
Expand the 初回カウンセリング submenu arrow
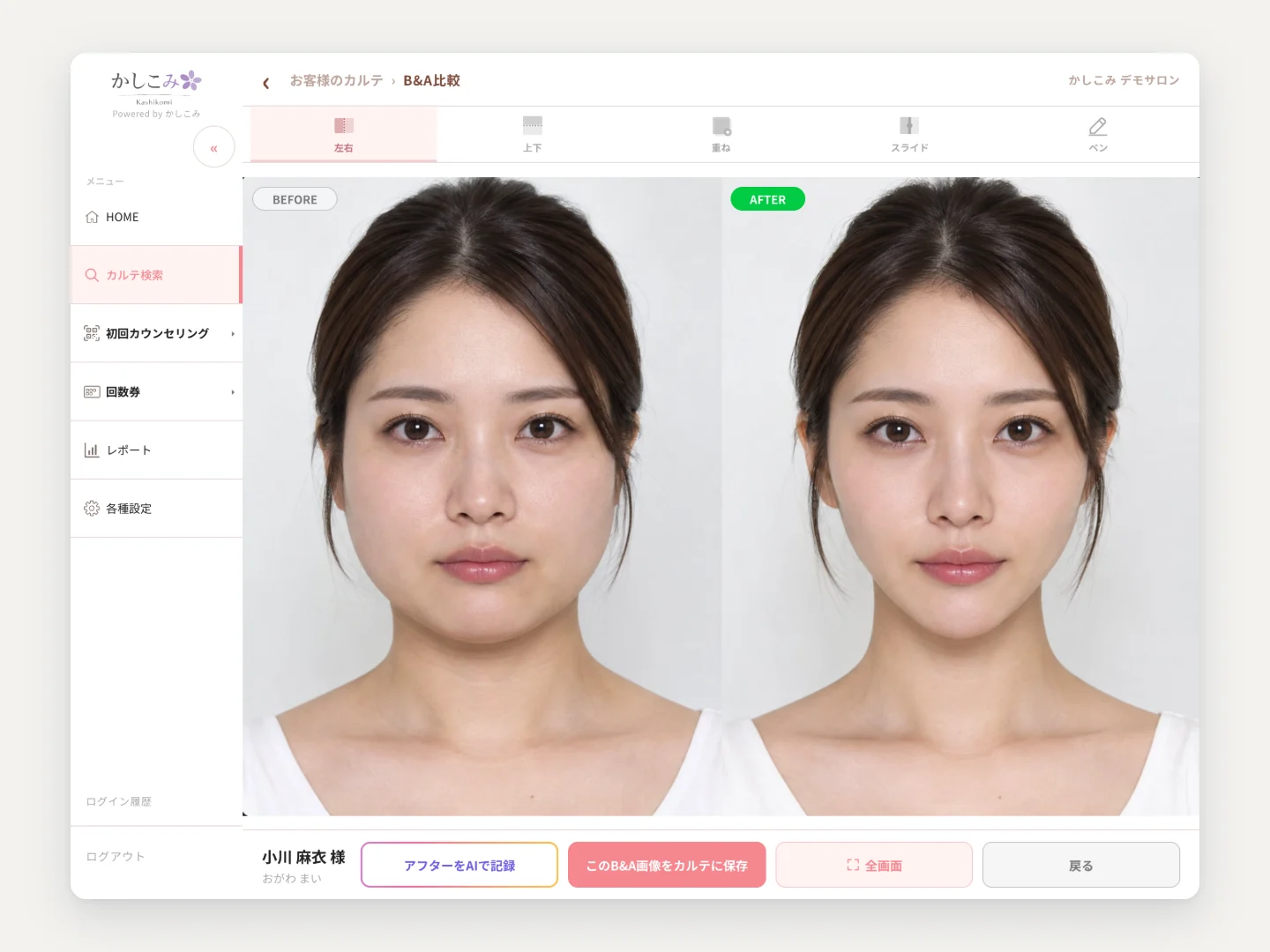pyautogui.click(x=233, y=334)
